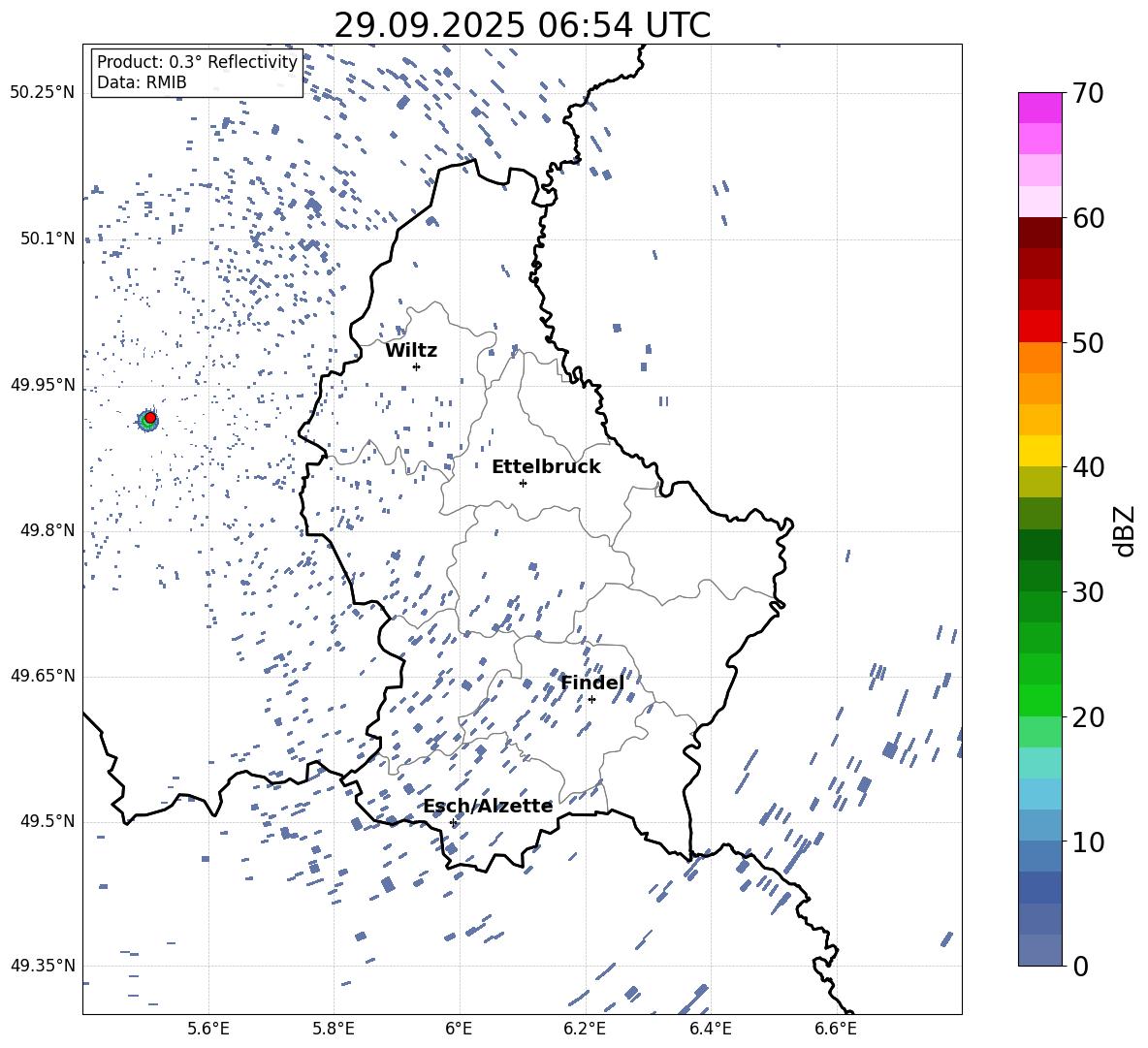Click the 40 label on the colorbar
The image size is (1148, 1048).
tap(1089, 467)
